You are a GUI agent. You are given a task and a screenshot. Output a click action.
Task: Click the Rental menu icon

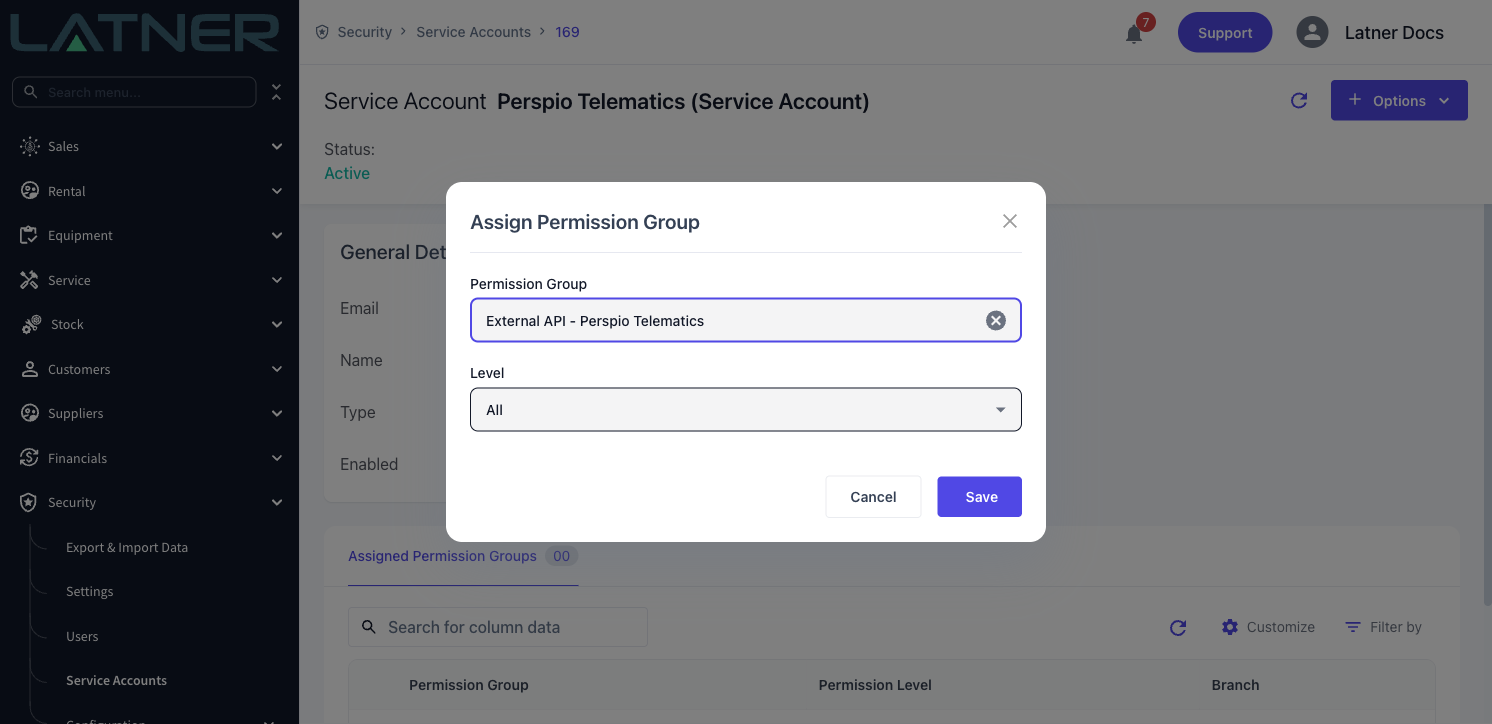point(30,191)
